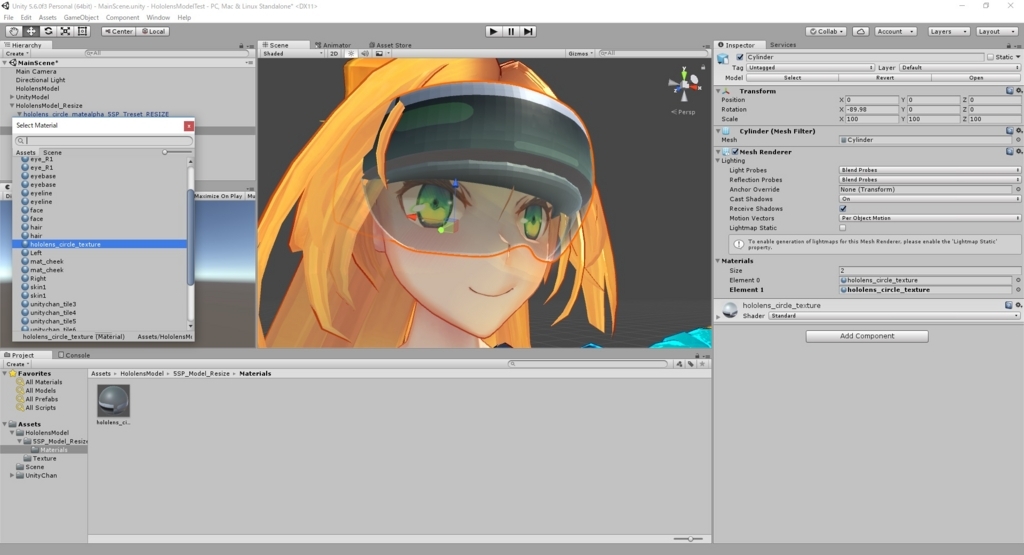The image size is (1024, 555).
Task: Open the Tag dropdown
Action: pos(810,67)
